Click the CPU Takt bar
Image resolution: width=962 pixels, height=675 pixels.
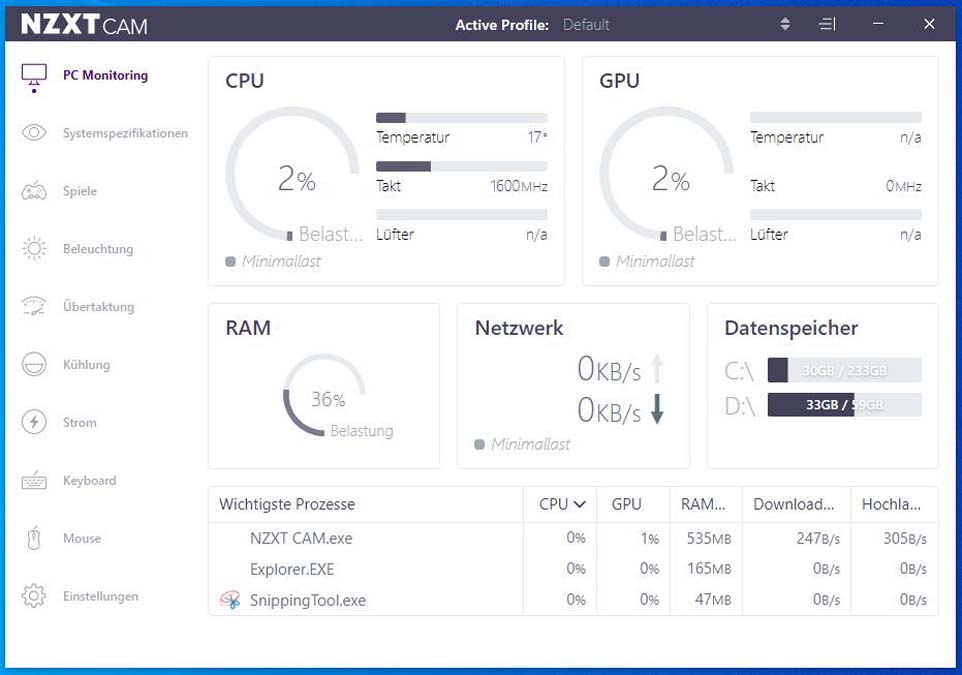(x=461, y=166)
